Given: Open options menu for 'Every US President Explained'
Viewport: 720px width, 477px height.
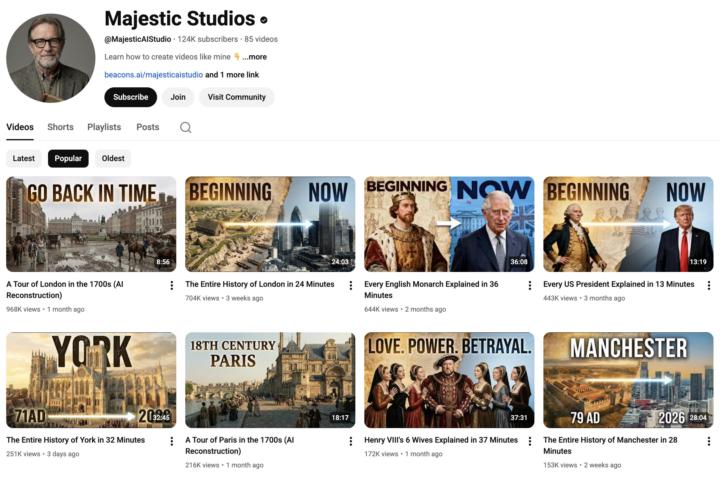Looking at the screenshot, I should pos(709,286).
